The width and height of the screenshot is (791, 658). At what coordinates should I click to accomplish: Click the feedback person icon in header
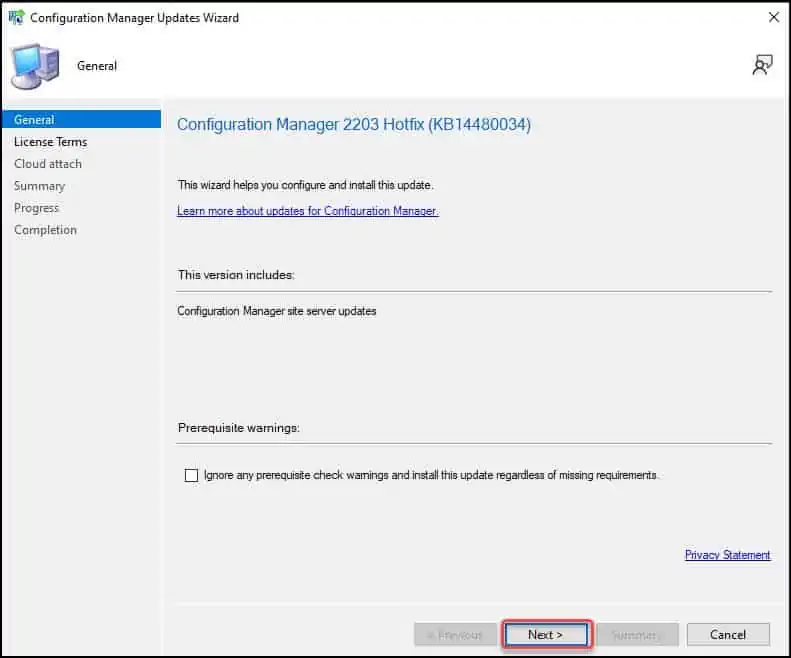[762, 66]
